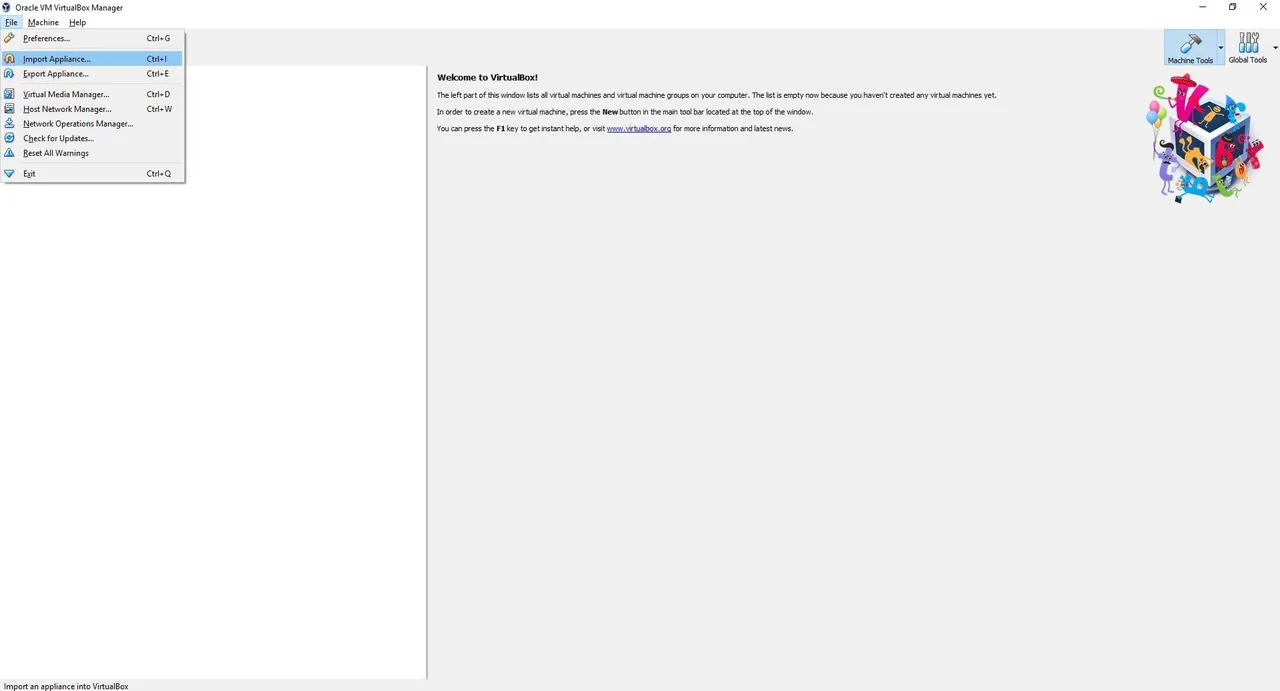The width and height of the screenshot is (1280, 691).
Task: Open the Host Network Manager
Action: click(92, 109)
